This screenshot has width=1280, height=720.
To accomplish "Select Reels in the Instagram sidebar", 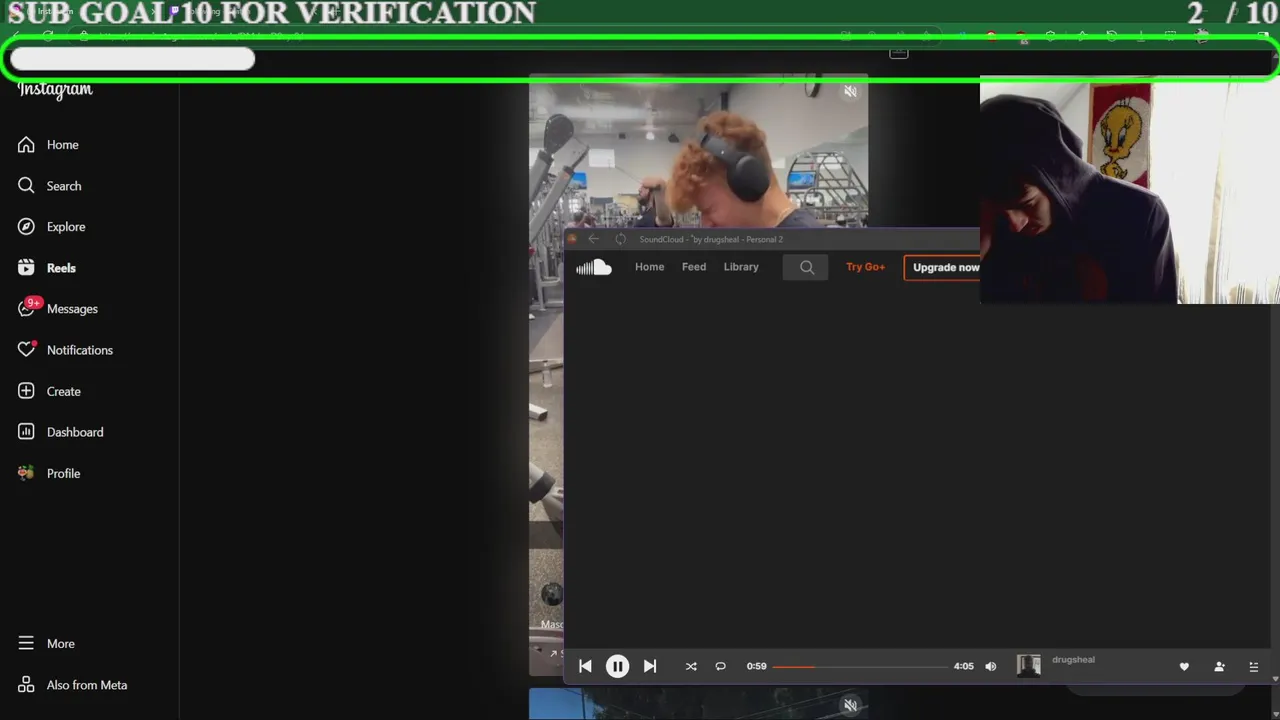I will tap(47, 268).
